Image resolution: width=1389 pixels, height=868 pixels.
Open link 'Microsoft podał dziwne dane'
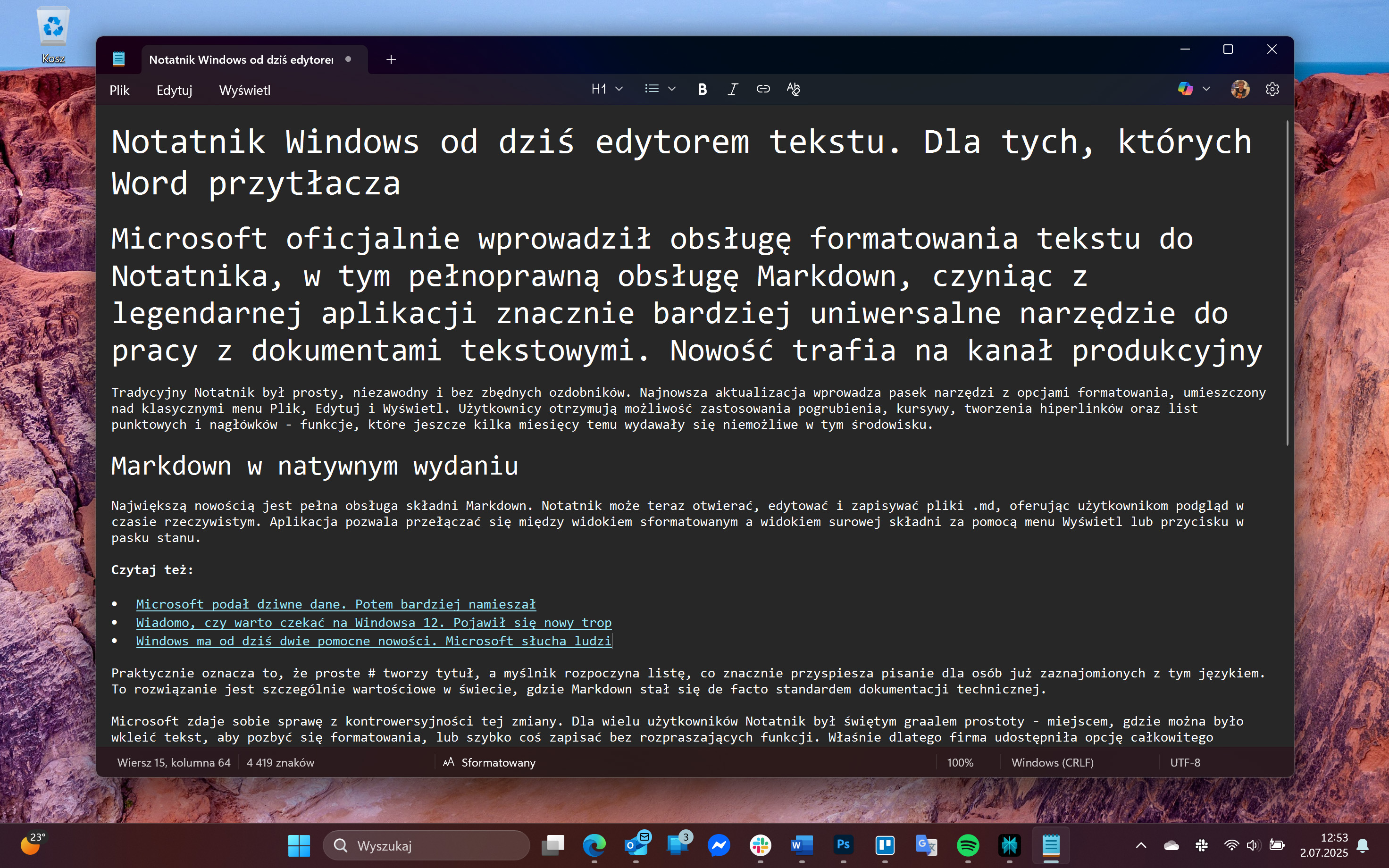point(336,604)
